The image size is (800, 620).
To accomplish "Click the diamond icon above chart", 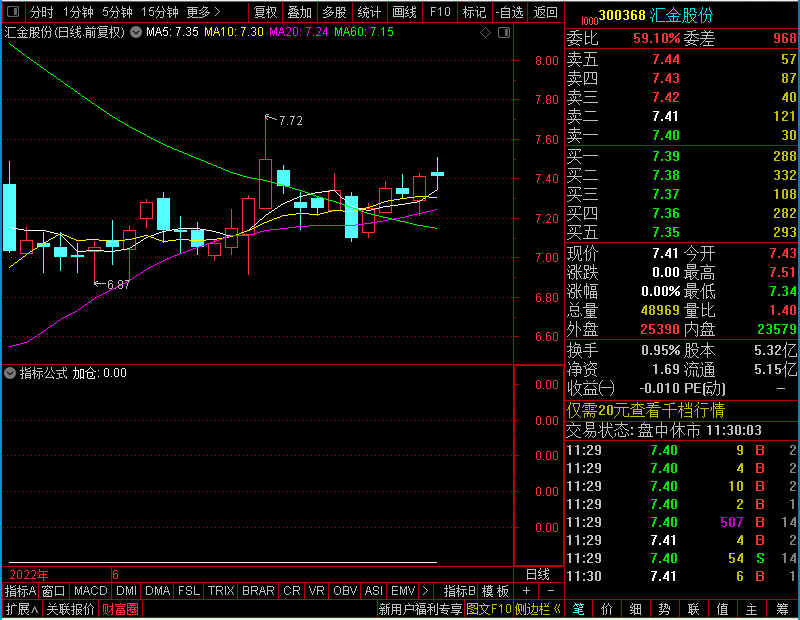I will coord(485,33).
